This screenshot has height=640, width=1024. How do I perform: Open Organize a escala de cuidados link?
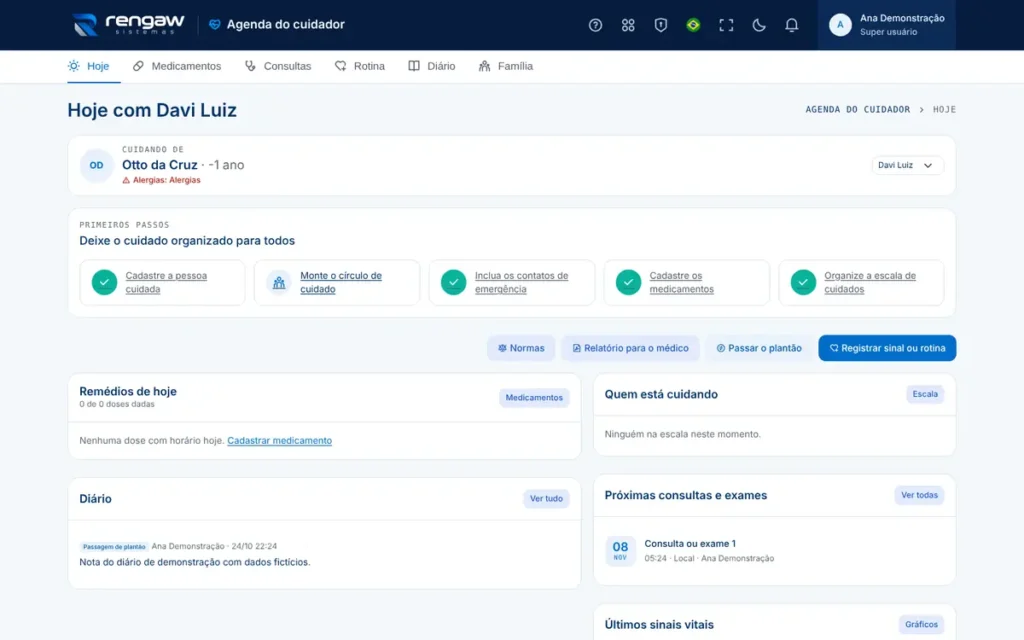870,282
